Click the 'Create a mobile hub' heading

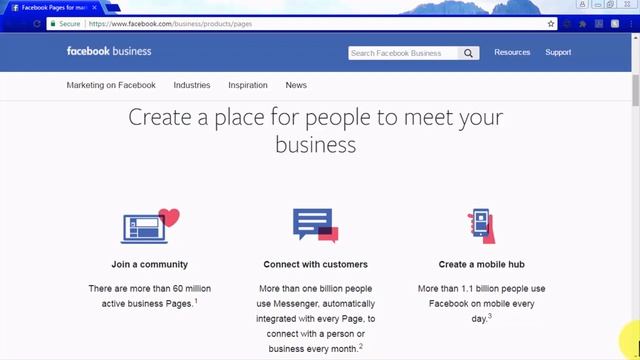482,264
